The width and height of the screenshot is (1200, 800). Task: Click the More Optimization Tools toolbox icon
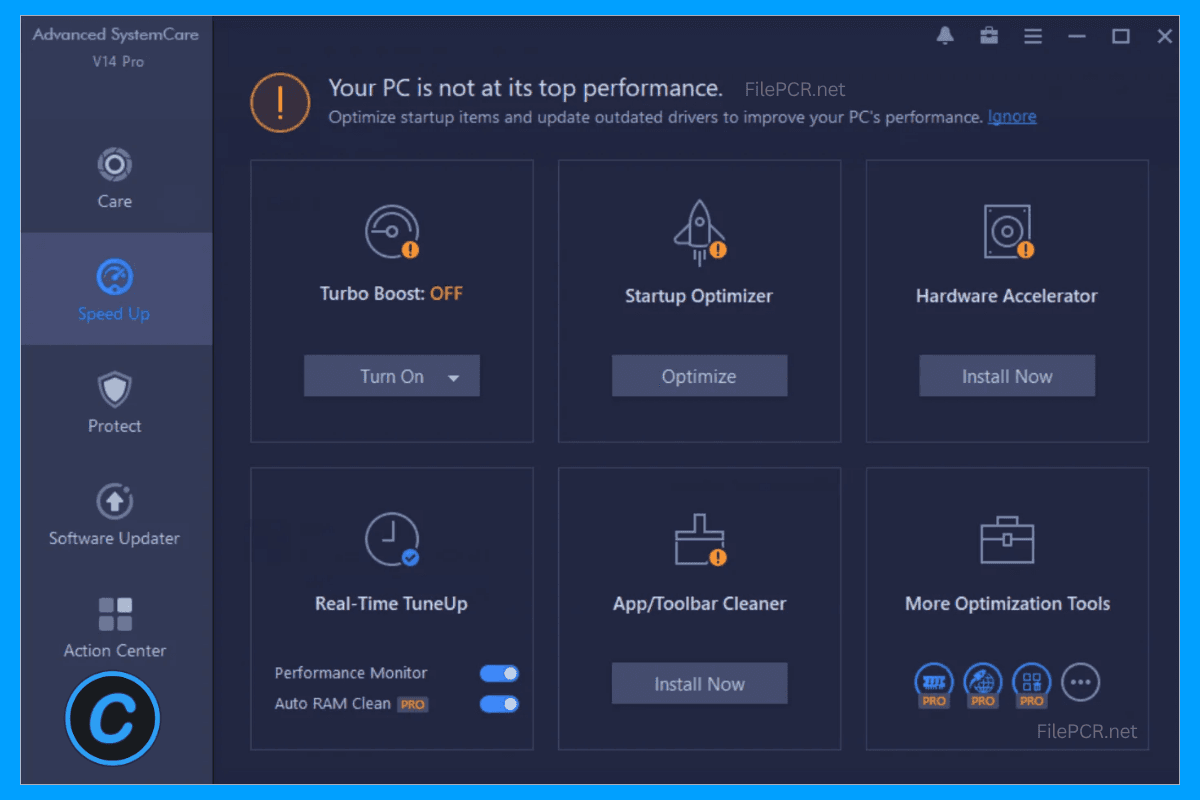pyautogui.click(x=1007, y=540)
